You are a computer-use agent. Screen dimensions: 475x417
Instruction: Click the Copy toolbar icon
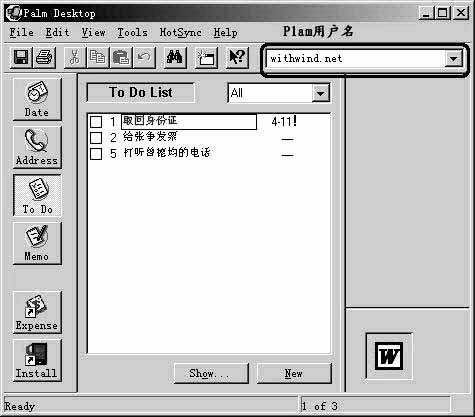click(x=97, y=58)
